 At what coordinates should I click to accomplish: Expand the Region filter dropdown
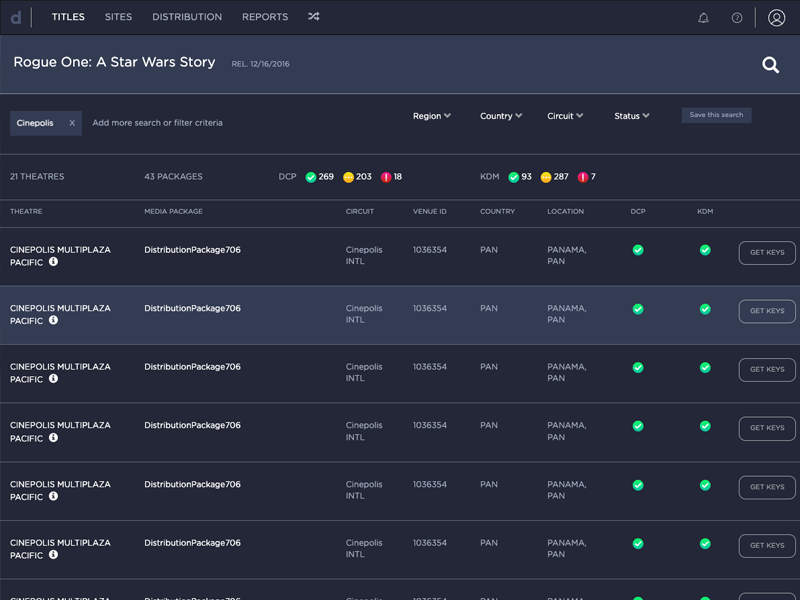432,116
